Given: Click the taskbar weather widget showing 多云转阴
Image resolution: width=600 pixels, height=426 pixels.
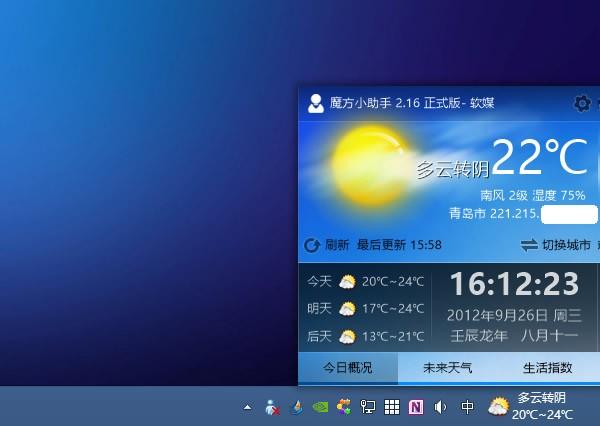Looking at the screenshot, I should pos(532,406).
